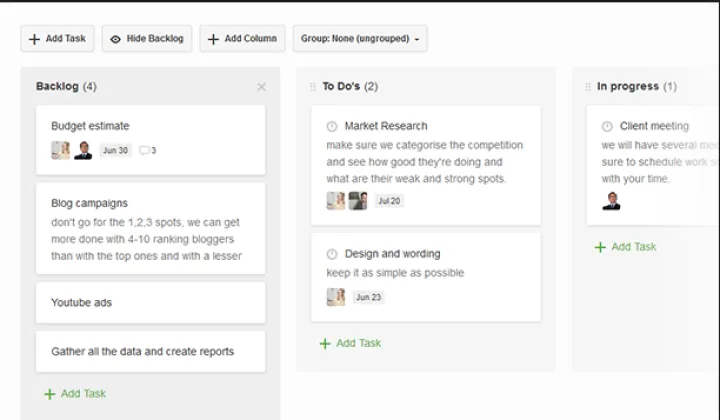
Task: Click the avatar on Design and wording card
Action: coord(335,297)
